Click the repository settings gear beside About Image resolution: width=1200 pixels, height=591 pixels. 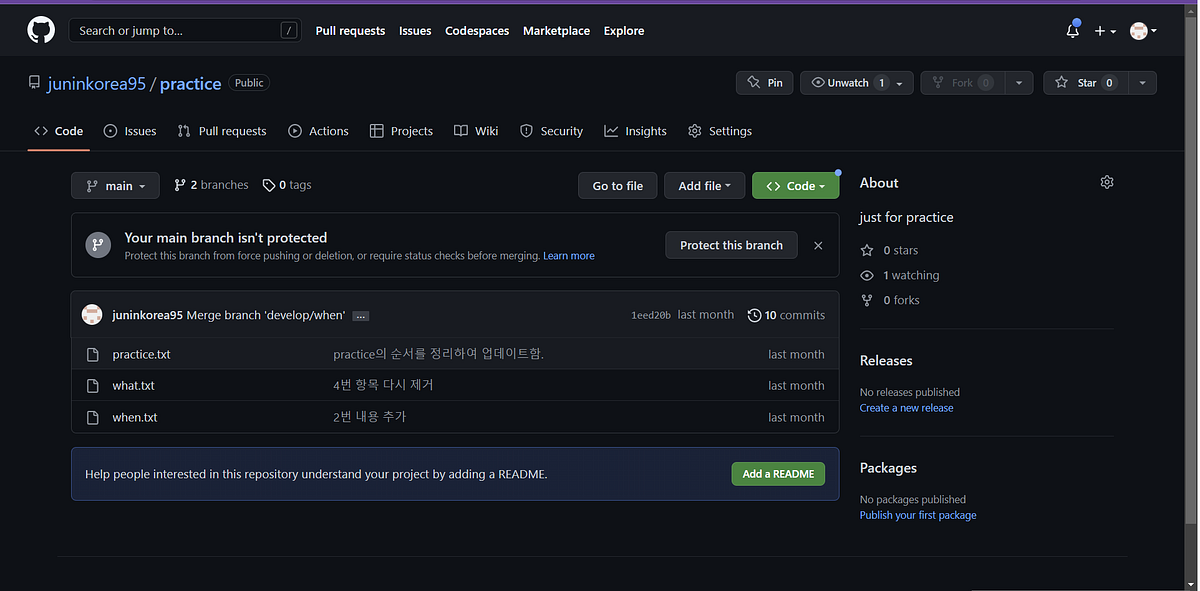(x=1107, y=182)
